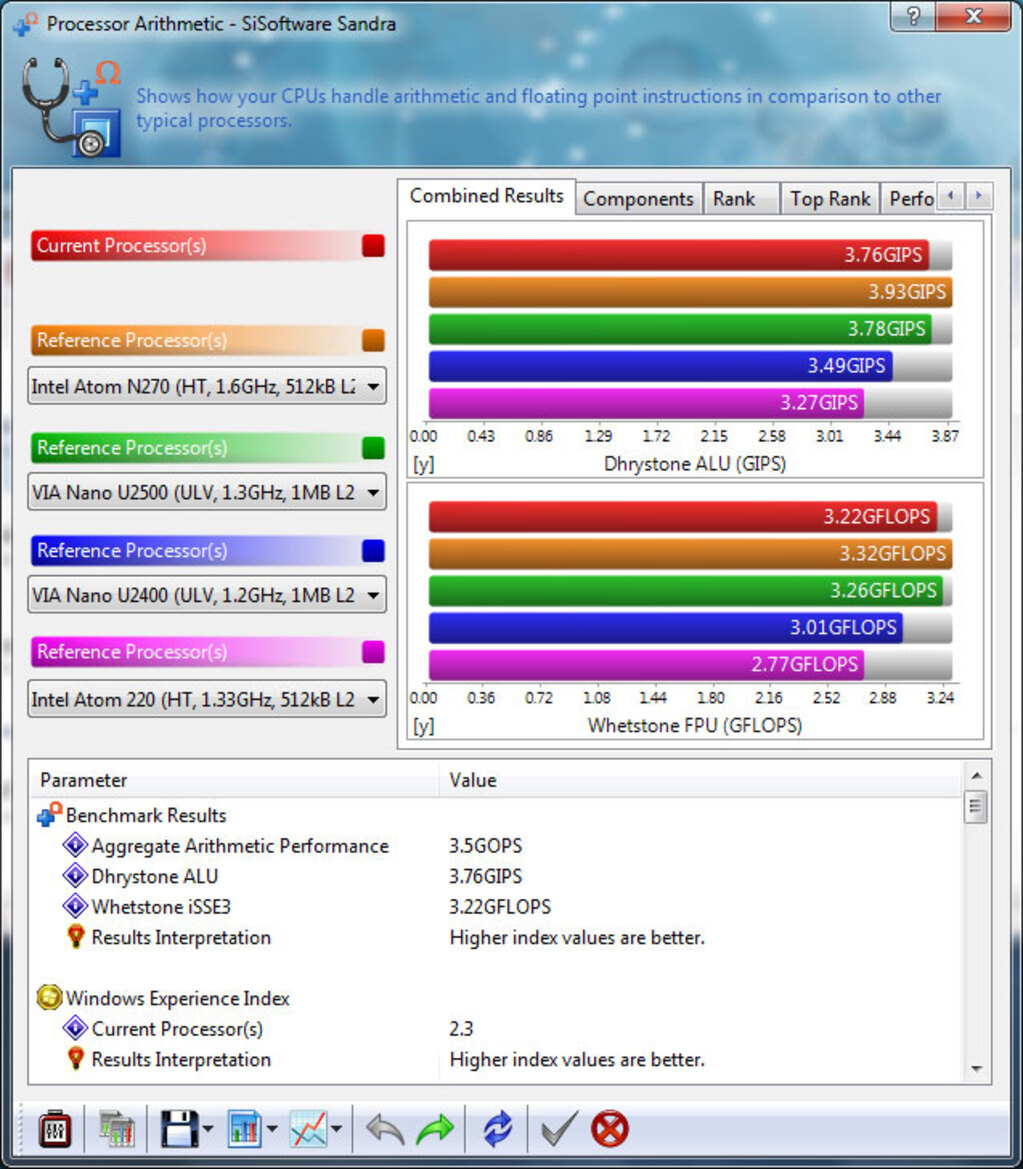Click the bar chart report icon
Screen dimensions: 1023x1169
pos(245,1129)
